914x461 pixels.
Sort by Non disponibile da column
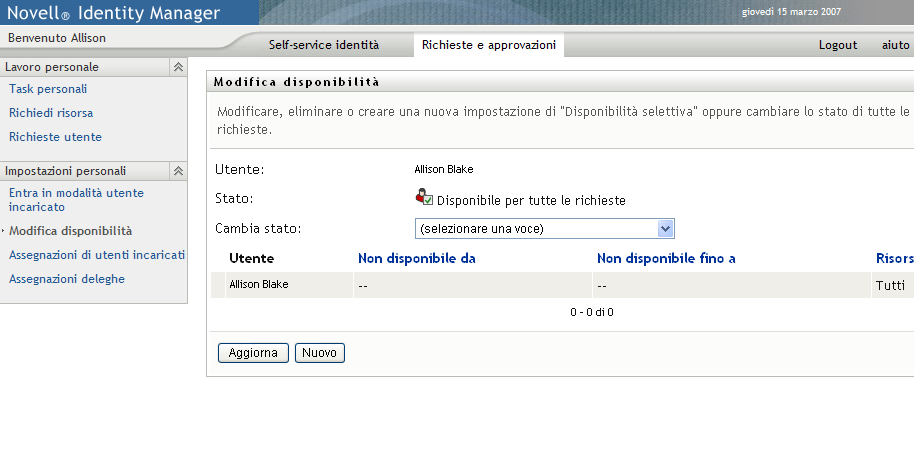click(x=417, y=258)
